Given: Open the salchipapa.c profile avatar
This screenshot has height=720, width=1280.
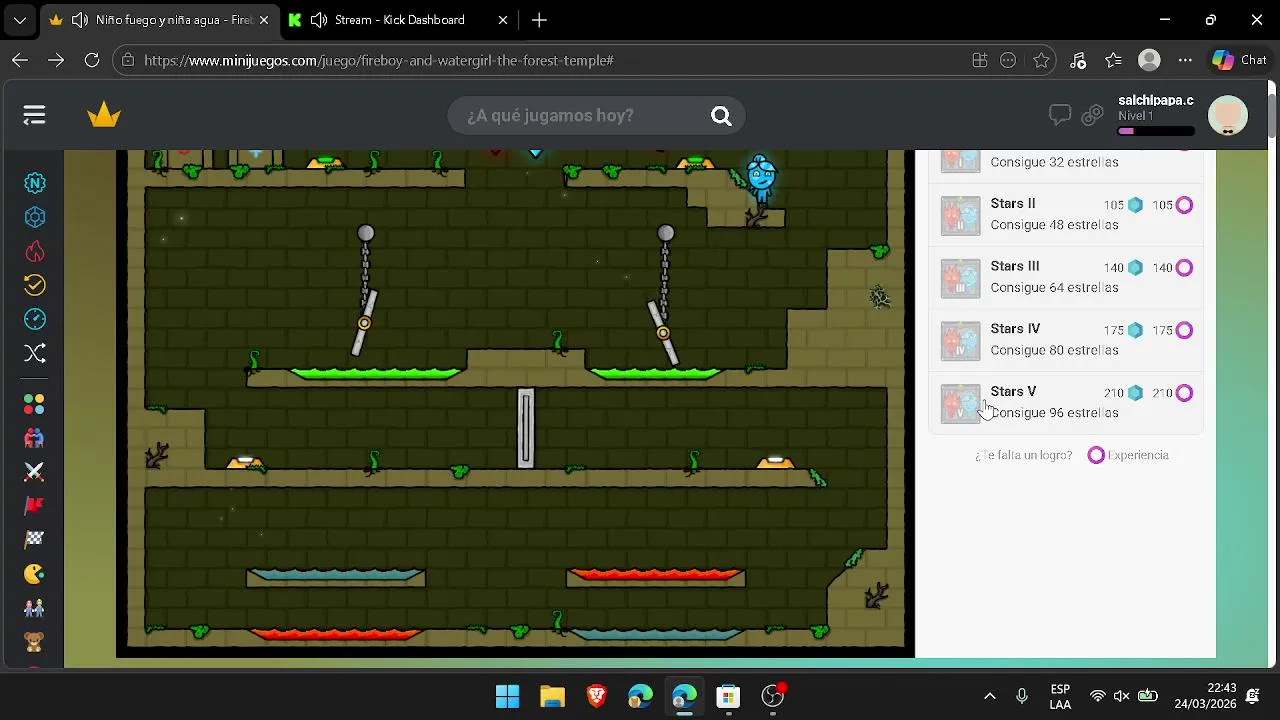Looking at the screenshot, I should 1227,116.
